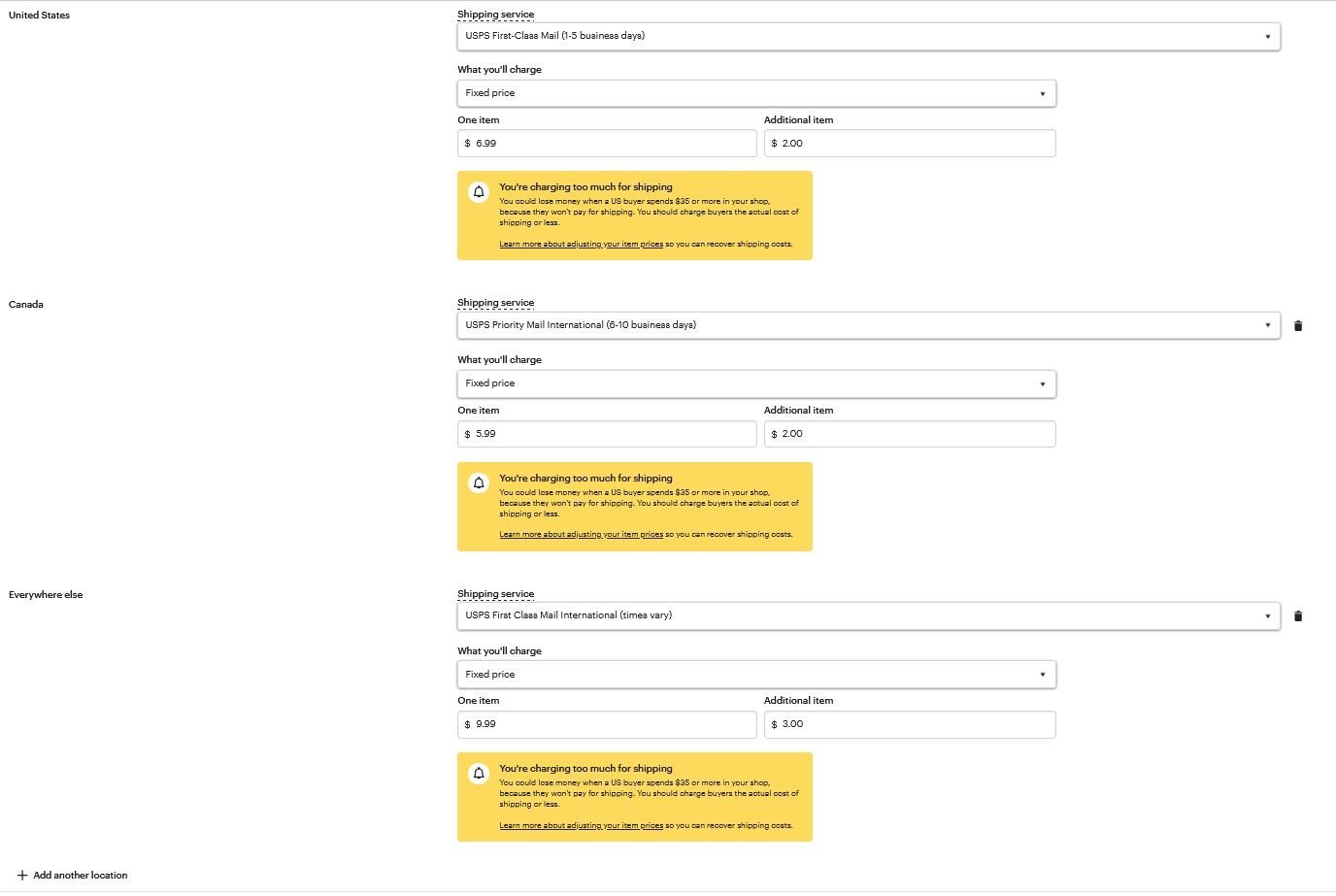Edit Canada additional item price field

910,434
